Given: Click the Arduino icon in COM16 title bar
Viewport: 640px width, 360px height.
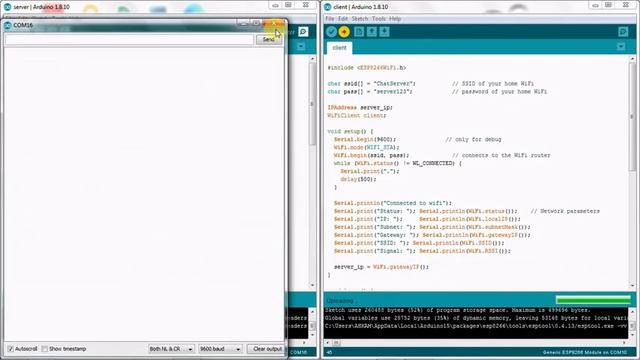Looking at the screenshot, I should tap(8, 25).
